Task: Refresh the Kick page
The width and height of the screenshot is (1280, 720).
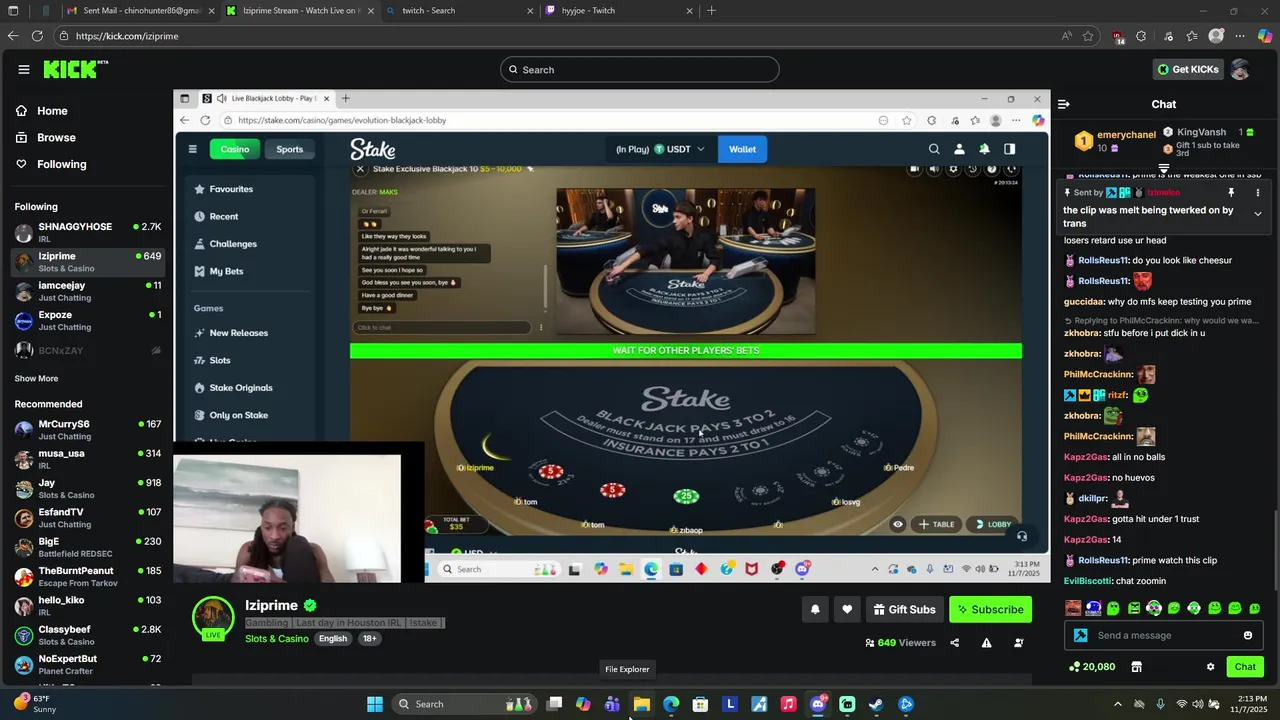Action: [x=37, y=36]
